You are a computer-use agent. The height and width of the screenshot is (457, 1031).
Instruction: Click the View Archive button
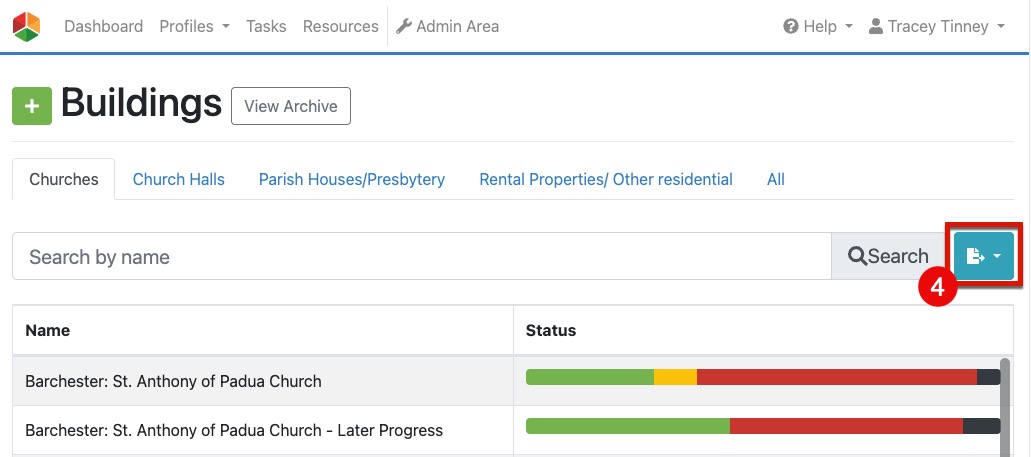291,106
